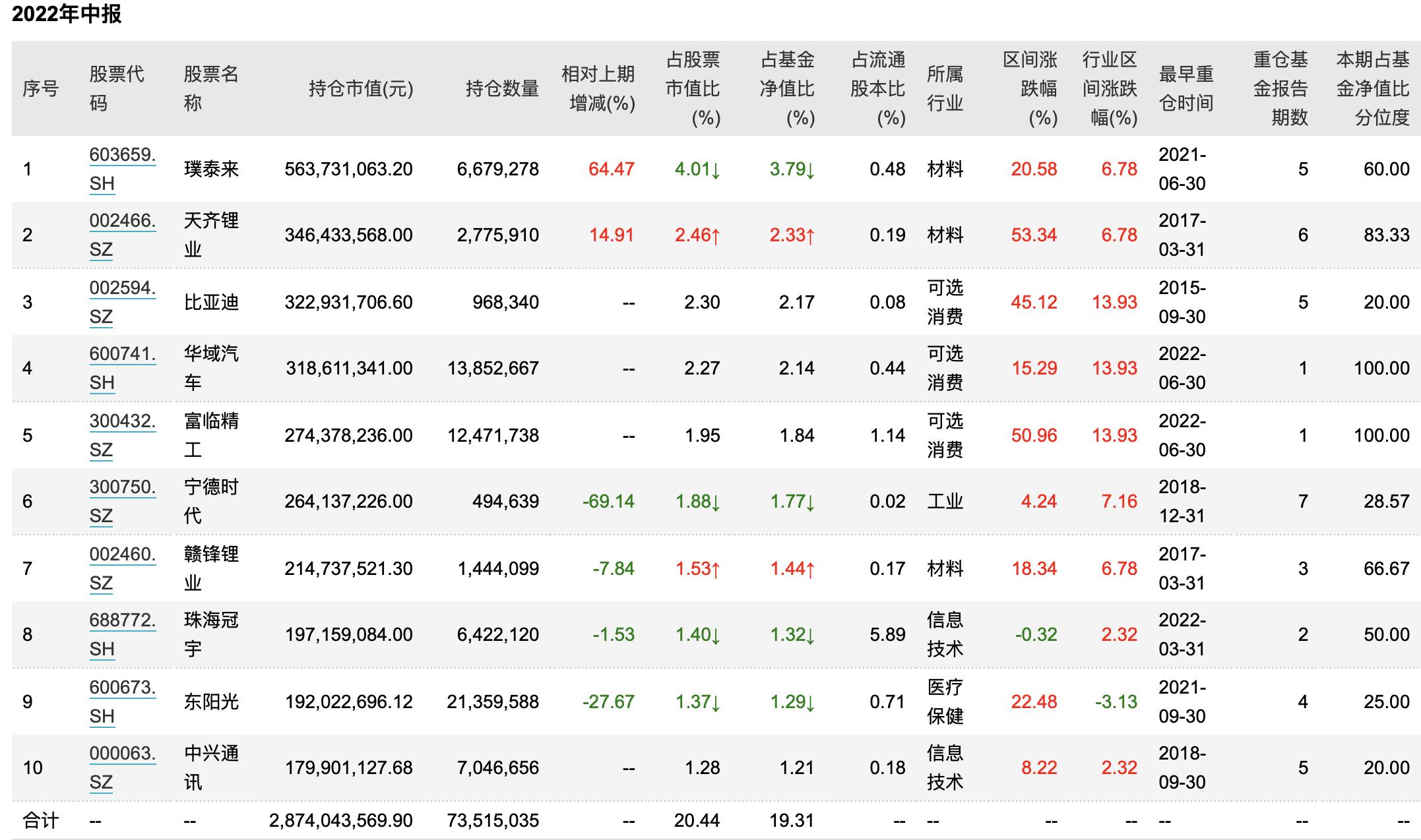Click the 最早重仓时间 column header

coord(1186,88)
